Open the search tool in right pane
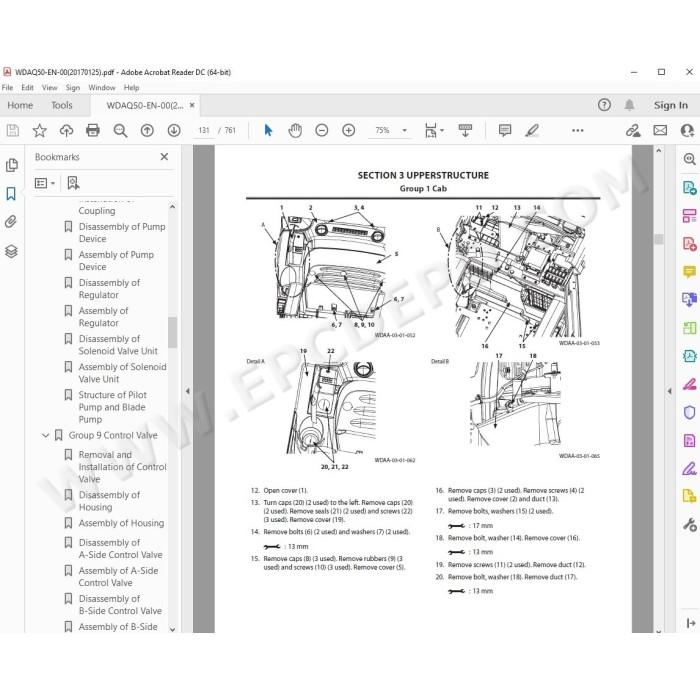Viewport: 700px width, 700px height. point(690,159)
